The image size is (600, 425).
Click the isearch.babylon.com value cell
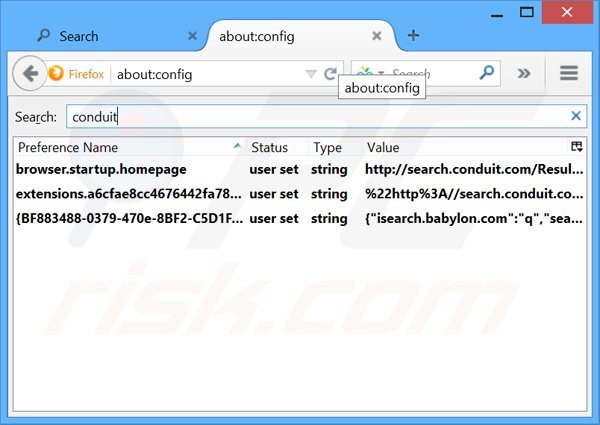[474, 218]
